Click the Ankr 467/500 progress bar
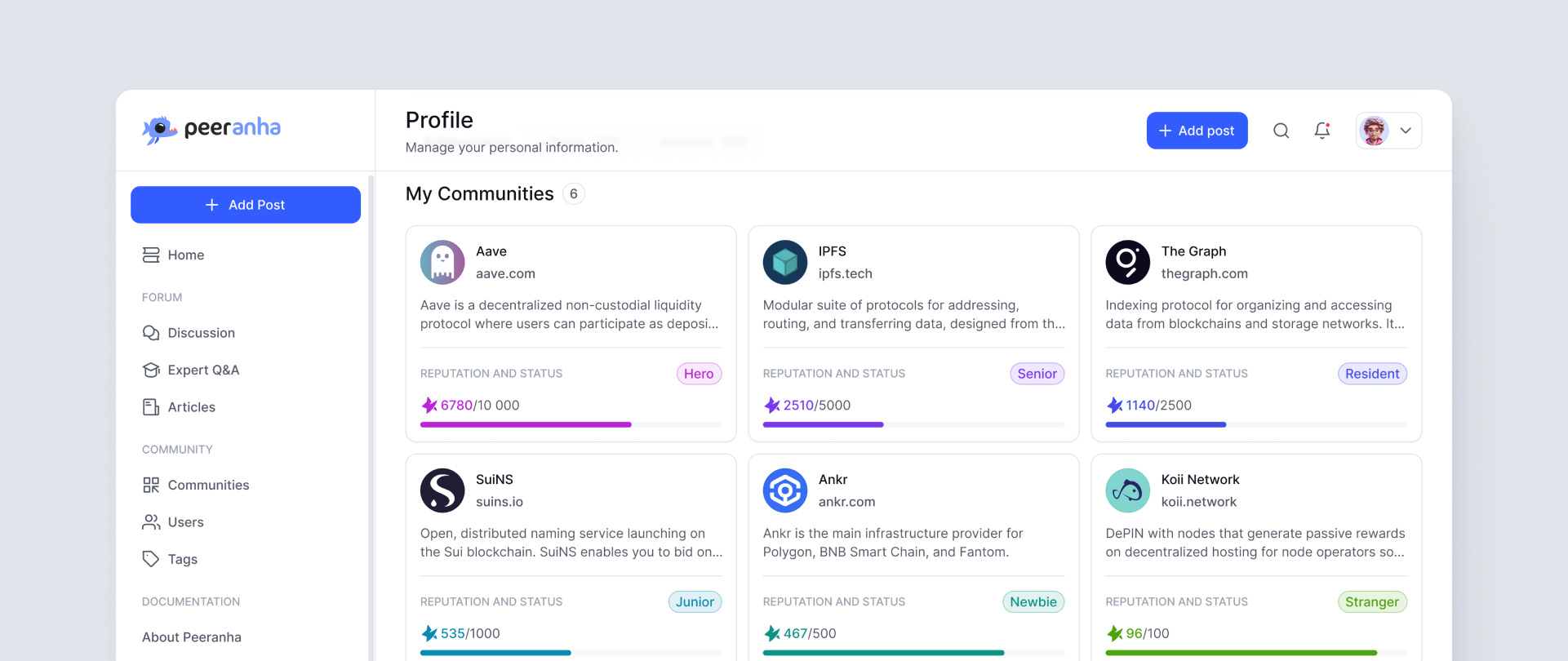The width and height of the screenshot is (1568, 661). pyautogui.click(x=913, y=653)
